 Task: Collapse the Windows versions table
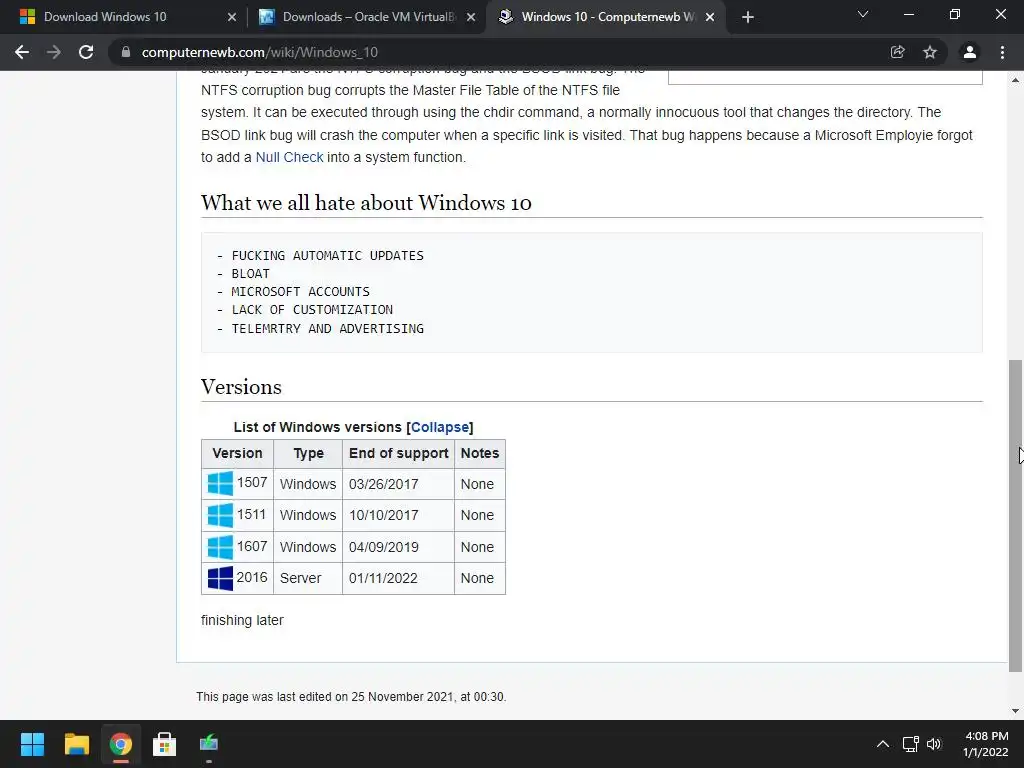coord(440,427)
